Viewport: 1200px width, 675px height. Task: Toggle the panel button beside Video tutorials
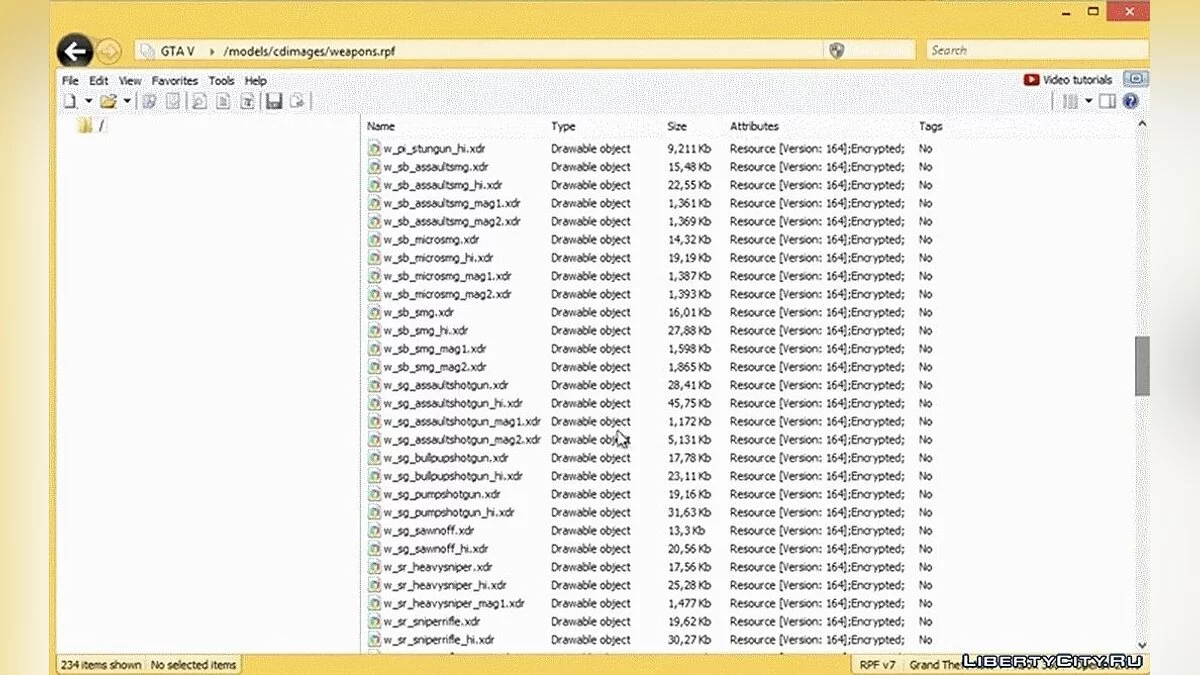click(x=1135, y=79)
